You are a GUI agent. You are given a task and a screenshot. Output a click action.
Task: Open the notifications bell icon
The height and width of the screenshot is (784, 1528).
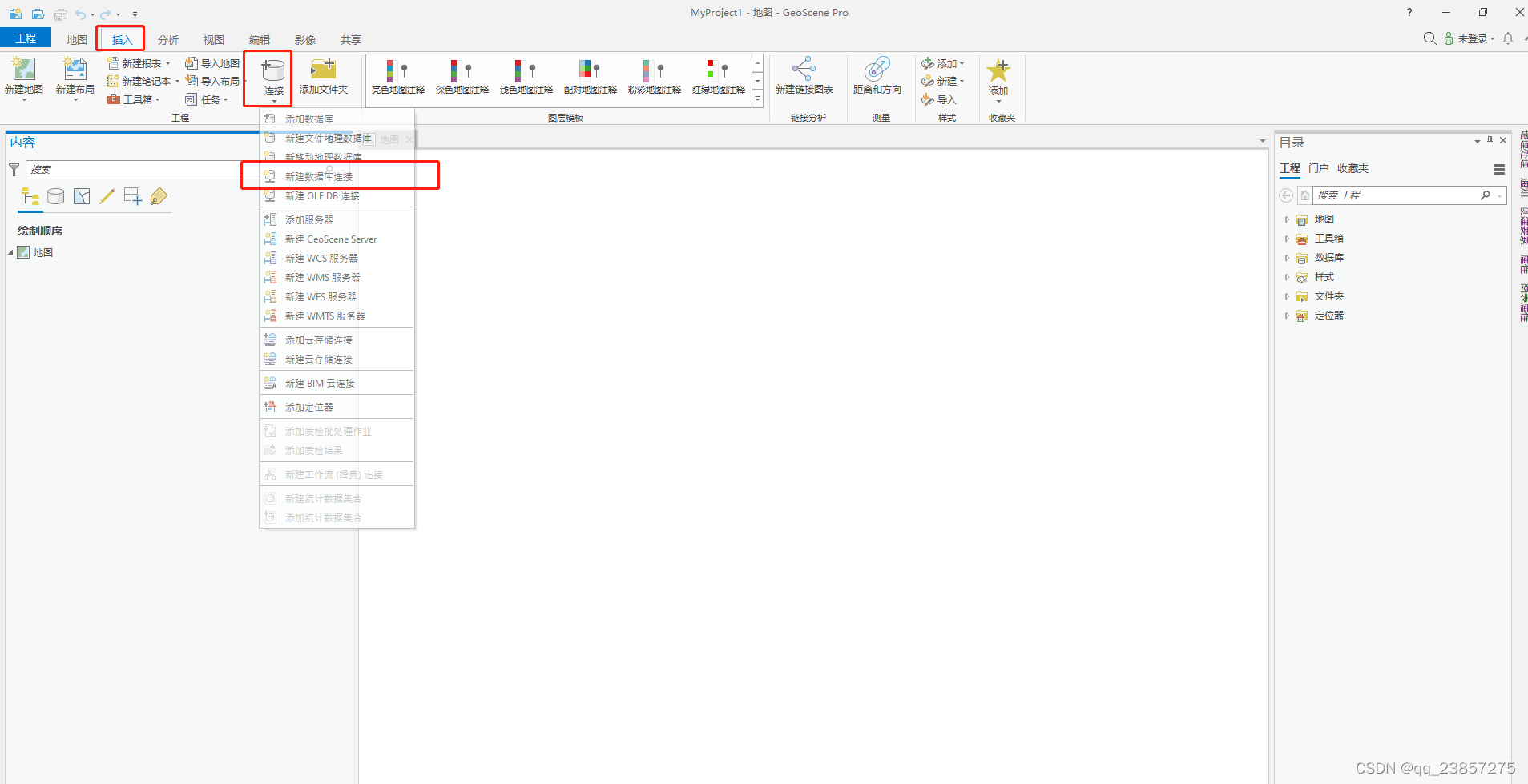(1508, 38)
